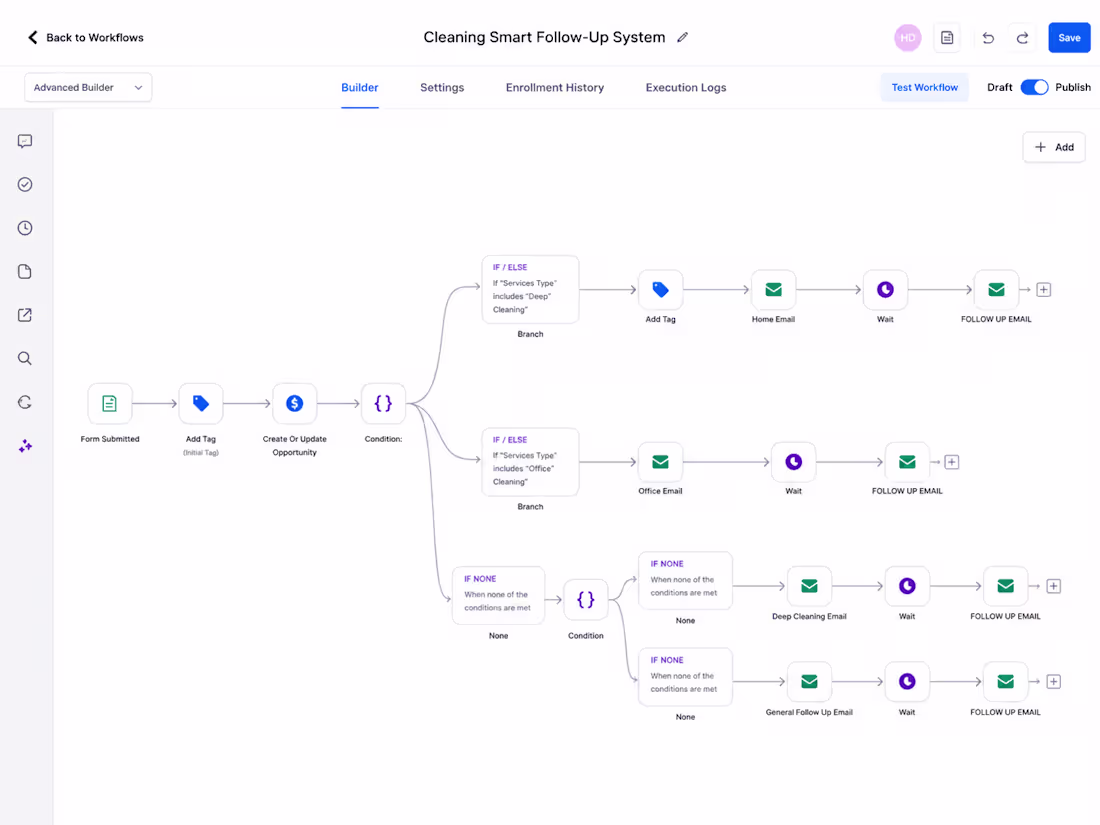Open the Execution Logs tab
This screenshot has width=1100, height=825.
click(x=686, y=88)
